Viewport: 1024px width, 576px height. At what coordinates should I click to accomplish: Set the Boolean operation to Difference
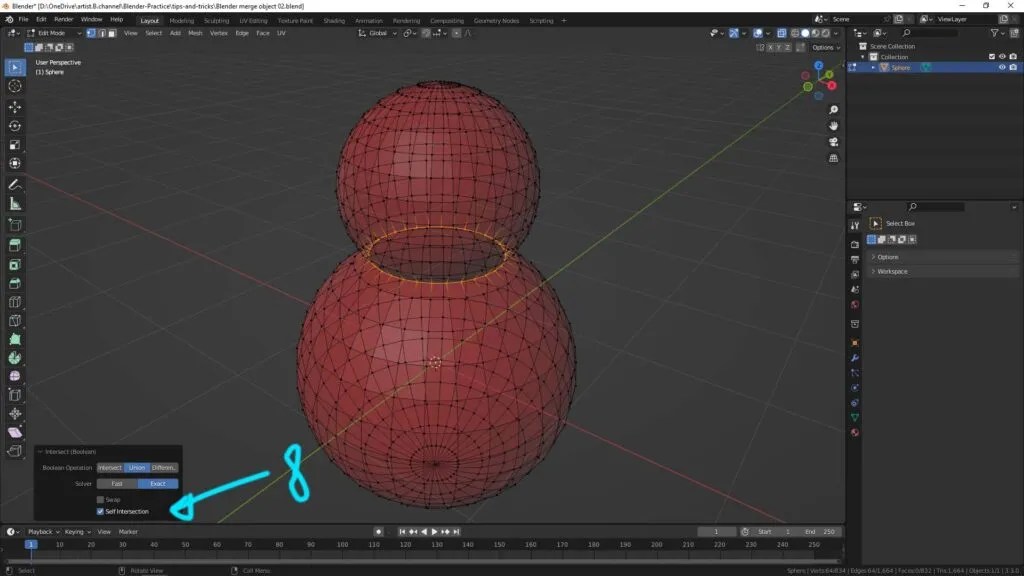point(163,468)
